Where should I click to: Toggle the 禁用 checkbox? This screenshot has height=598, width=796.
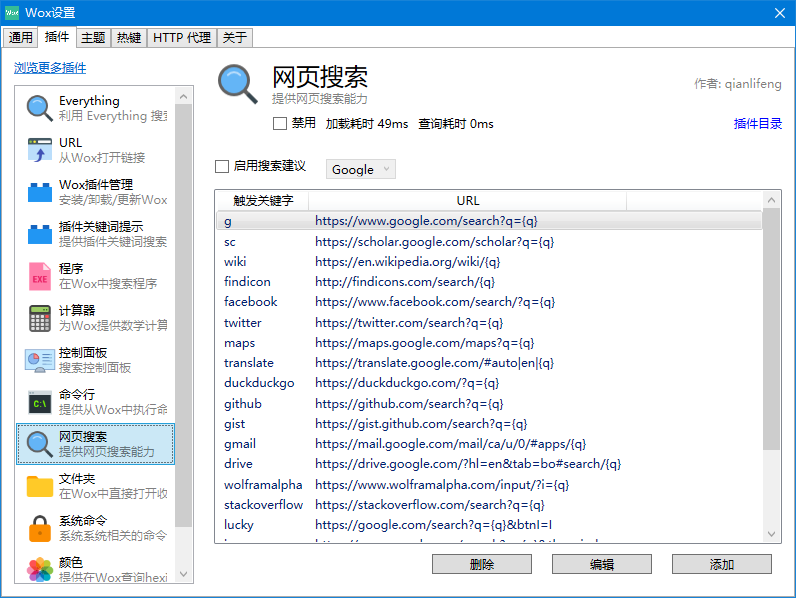(x=280, y=123)
